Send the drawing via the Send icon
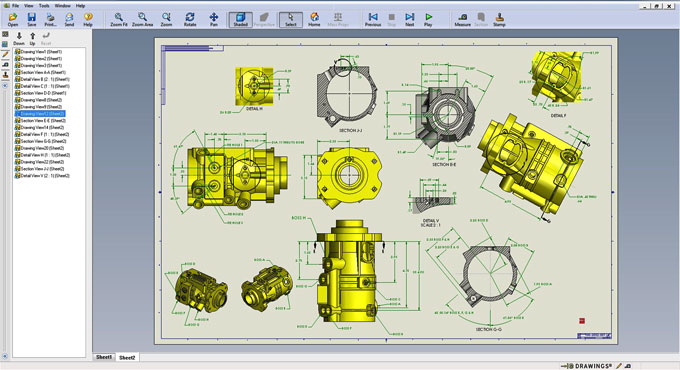The height and width of the screenshot is (370, 680). 69,20
